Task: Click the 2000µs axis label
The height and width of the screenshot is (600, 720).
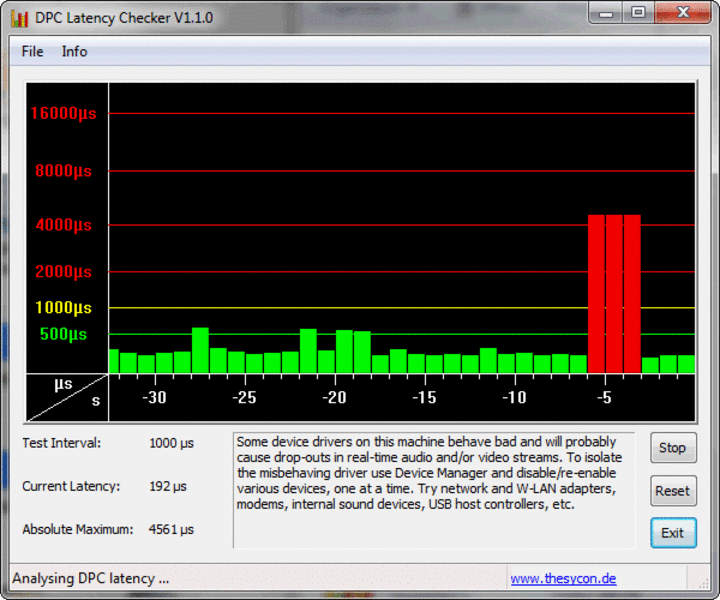Action: tap(63, 272)
